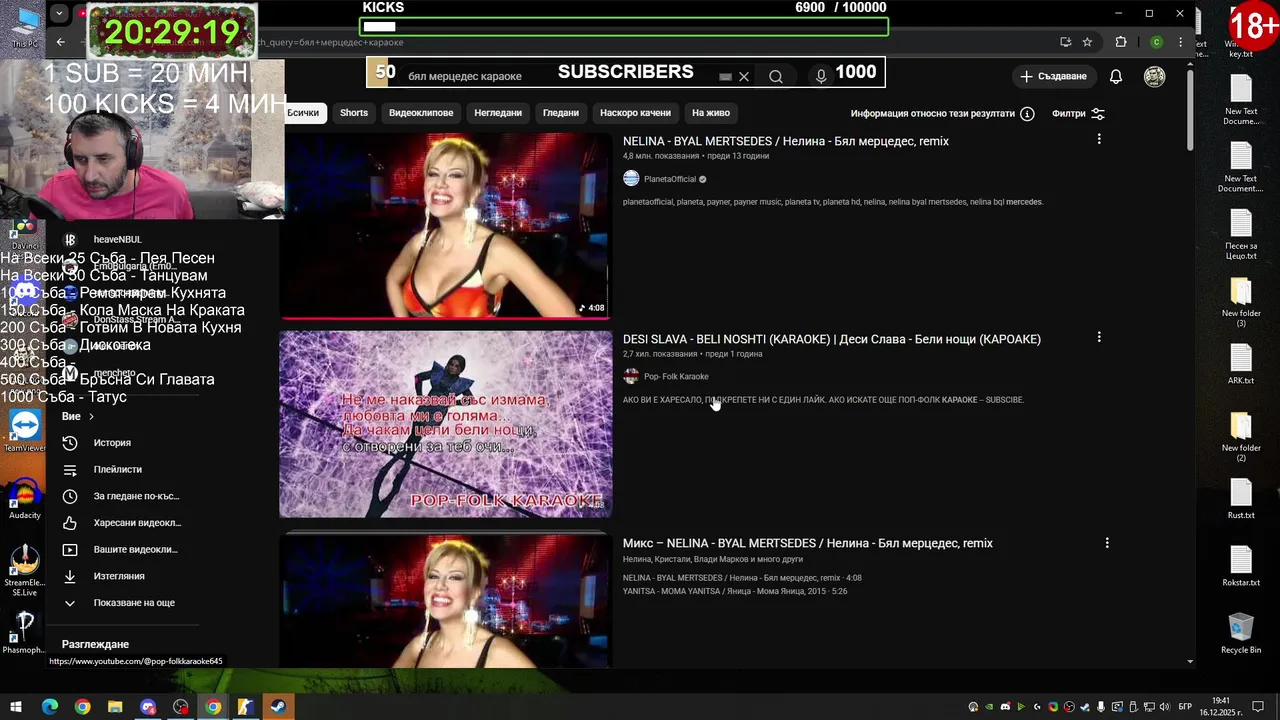Open heaveNBUL subscription channel
The image size is (1280, 720).
point(117,240)
